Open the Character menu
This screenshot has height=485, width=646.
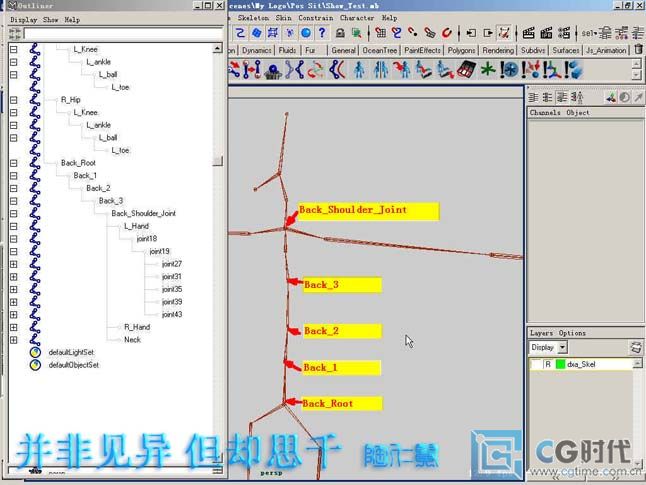[x=357, y=18]
